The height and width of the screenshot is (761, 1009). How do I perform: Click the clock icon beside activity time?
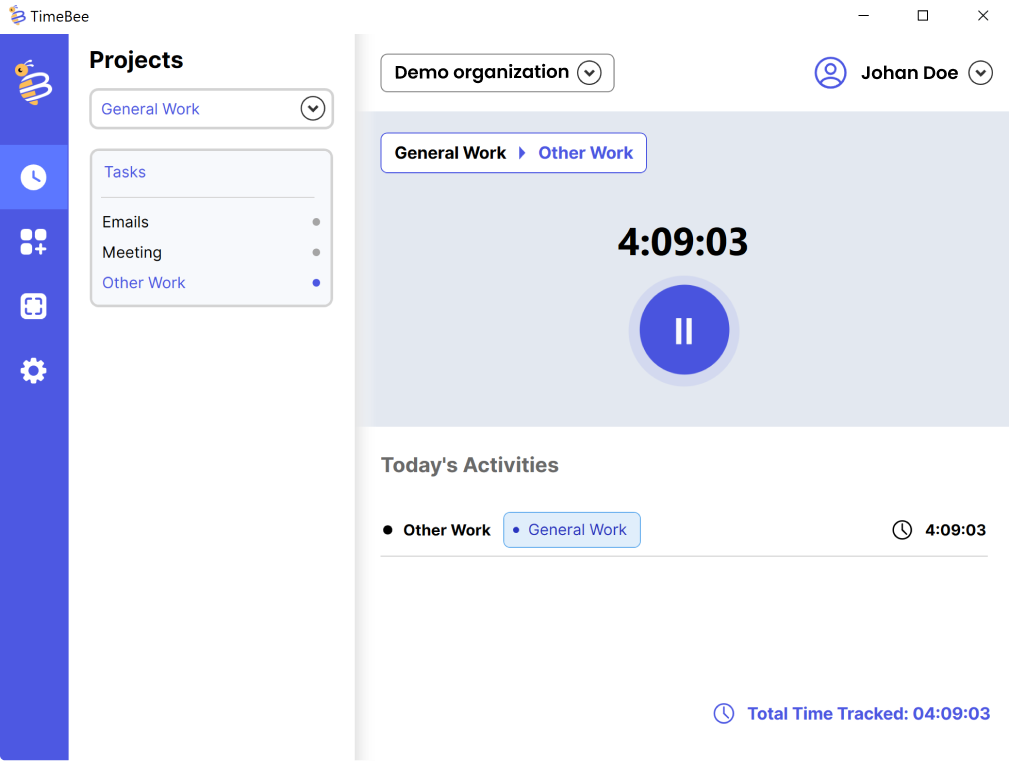902,530
